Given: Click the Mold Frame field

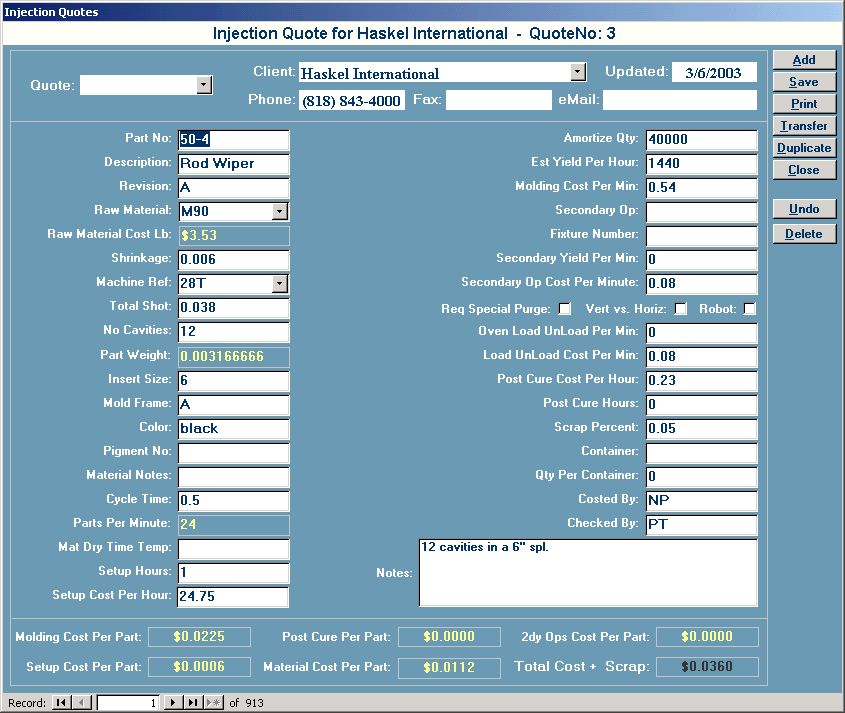Looking at the screenshot, I should pyautogui.click(x=233, y=404).
